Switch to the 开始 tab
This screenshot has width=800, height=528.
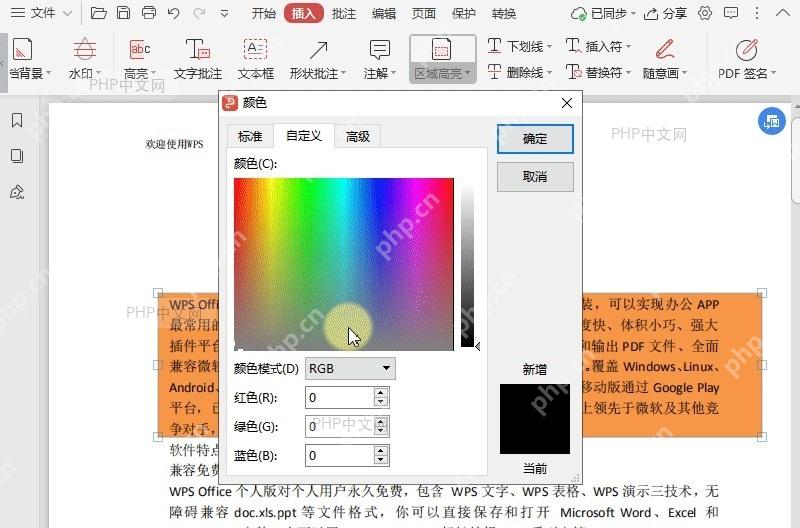pyautogui.click(x=264, y=13)
